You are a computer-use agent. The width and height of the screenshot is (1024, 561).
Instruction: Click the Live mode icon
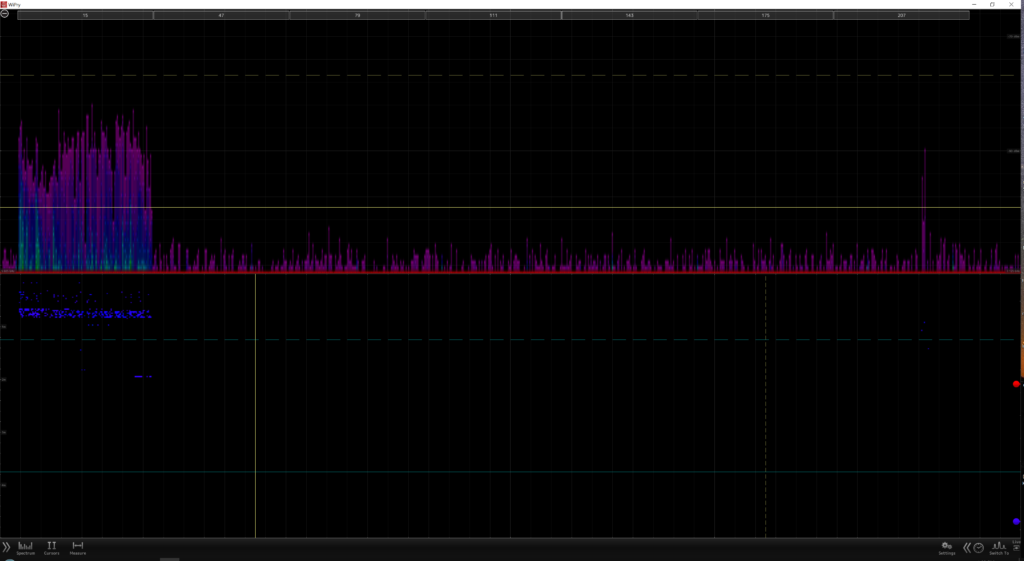coord(1016,545)
